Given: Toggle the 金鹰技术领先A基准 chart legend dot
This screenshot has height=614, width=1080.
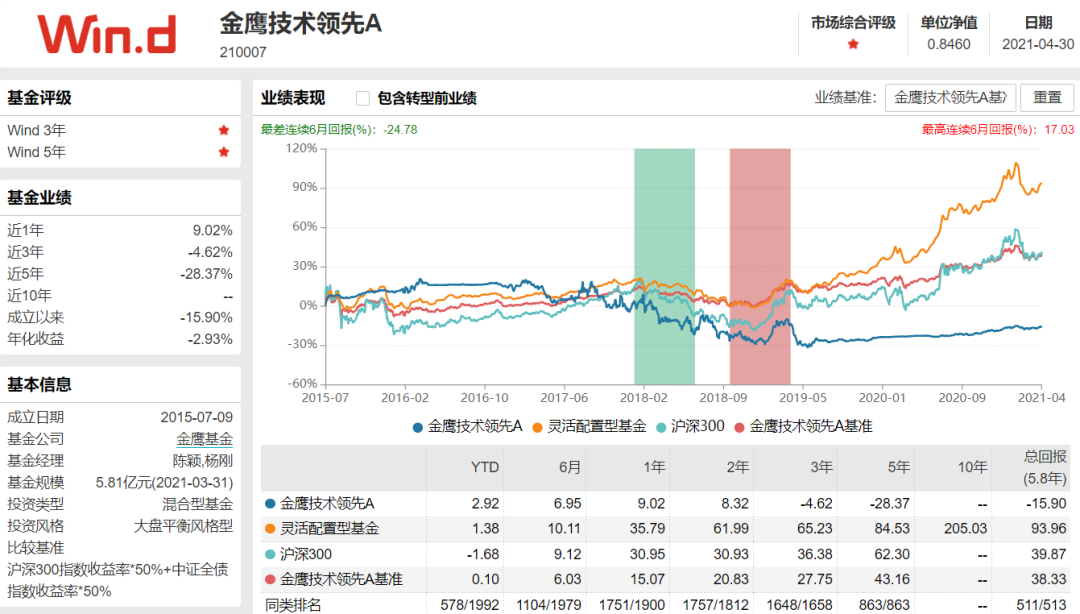Looking at the screenshot, I should pos(739,427).
